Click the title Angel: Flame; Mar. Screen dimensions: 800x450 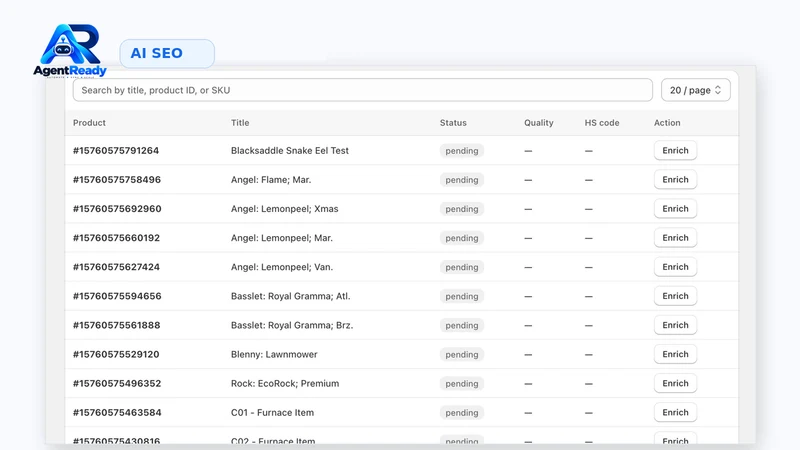click(271, 180)
